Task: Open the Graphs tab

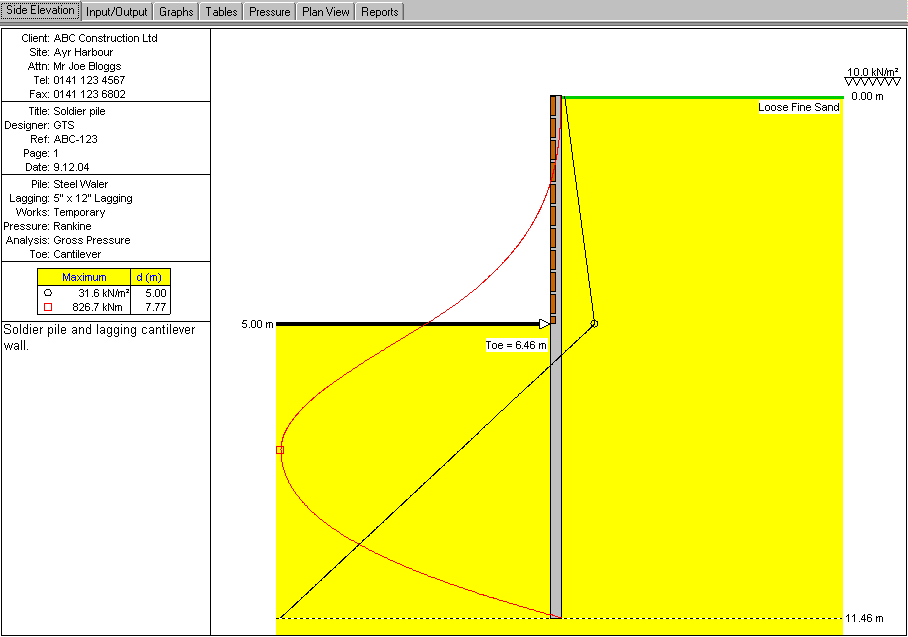Action: coord(176,12)
